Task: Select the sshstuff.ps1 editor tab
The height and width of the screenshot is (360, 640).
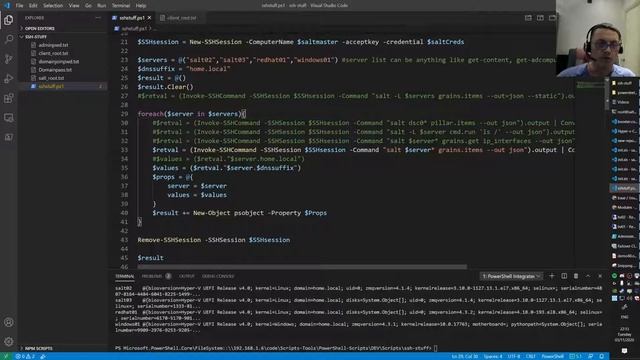Action: point(132,18)
